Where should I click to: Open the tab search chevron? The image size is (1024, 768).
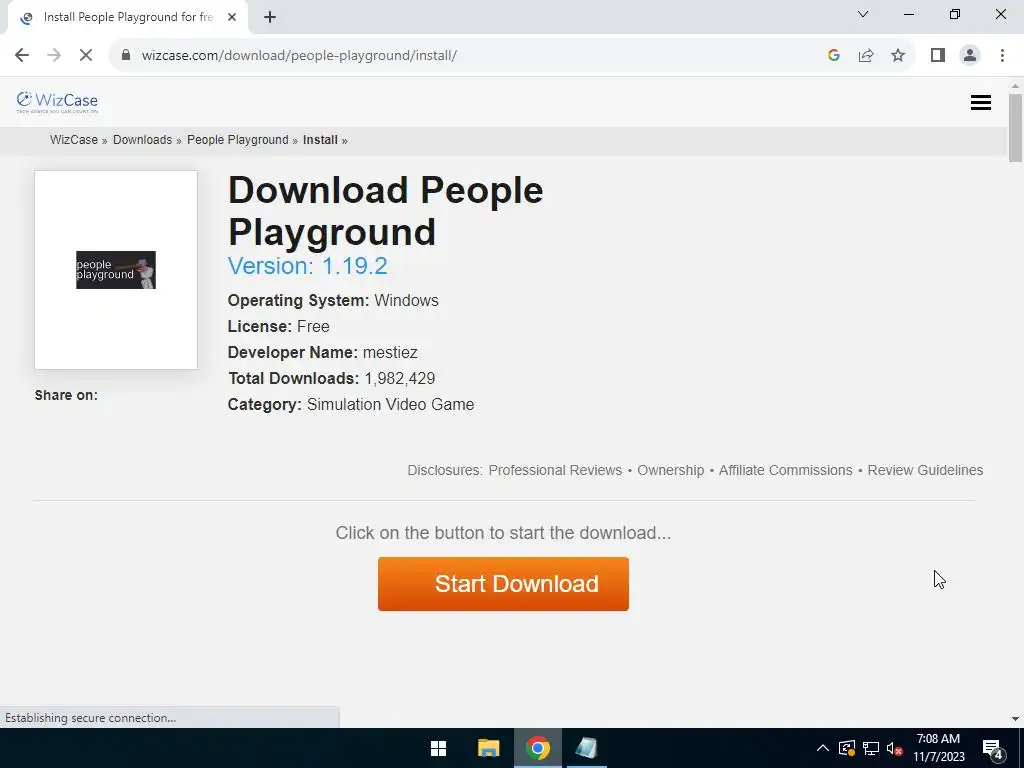[x=863, y=14]
